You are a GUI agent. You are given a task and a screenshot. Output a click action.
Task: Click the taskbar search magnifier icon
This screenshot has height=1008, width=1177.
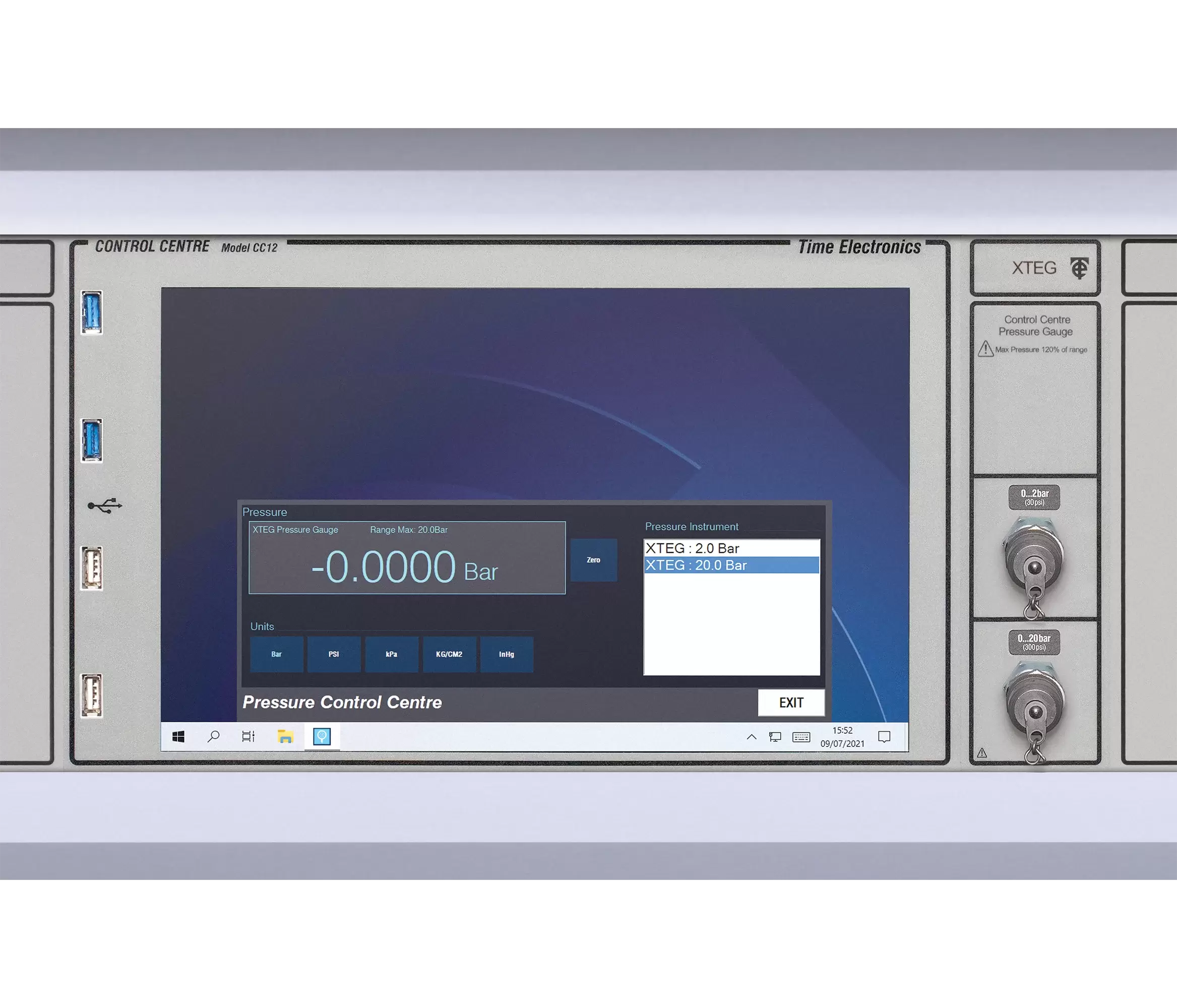pyautogui.click(x=214, y=737)
